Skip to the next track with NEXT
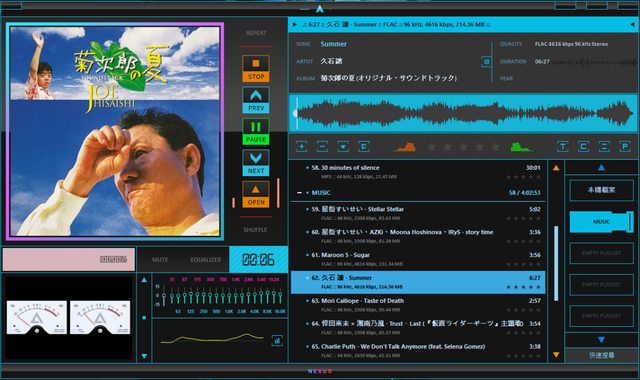Image resolution: width=640 pixels, height=380 pixels. click(256, 163)
